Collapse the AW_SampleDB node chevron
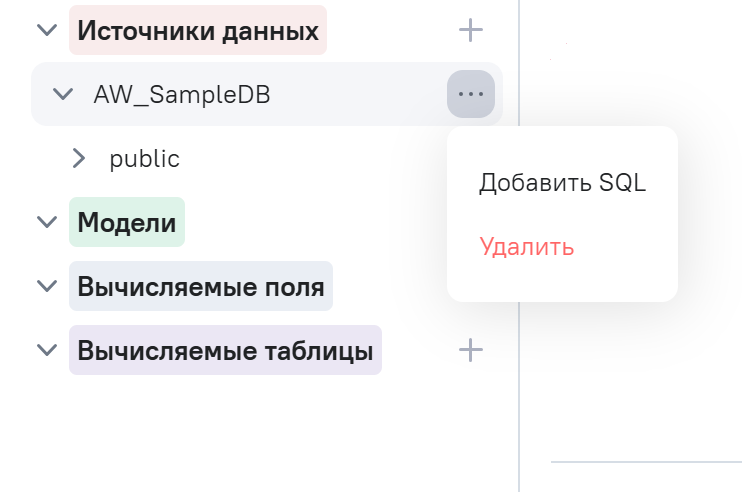 coord(62,94)
